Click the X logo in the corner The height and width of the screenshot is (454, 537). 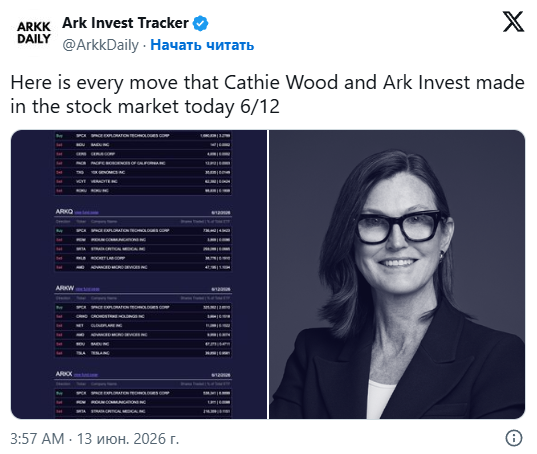[x=513, y=21]
